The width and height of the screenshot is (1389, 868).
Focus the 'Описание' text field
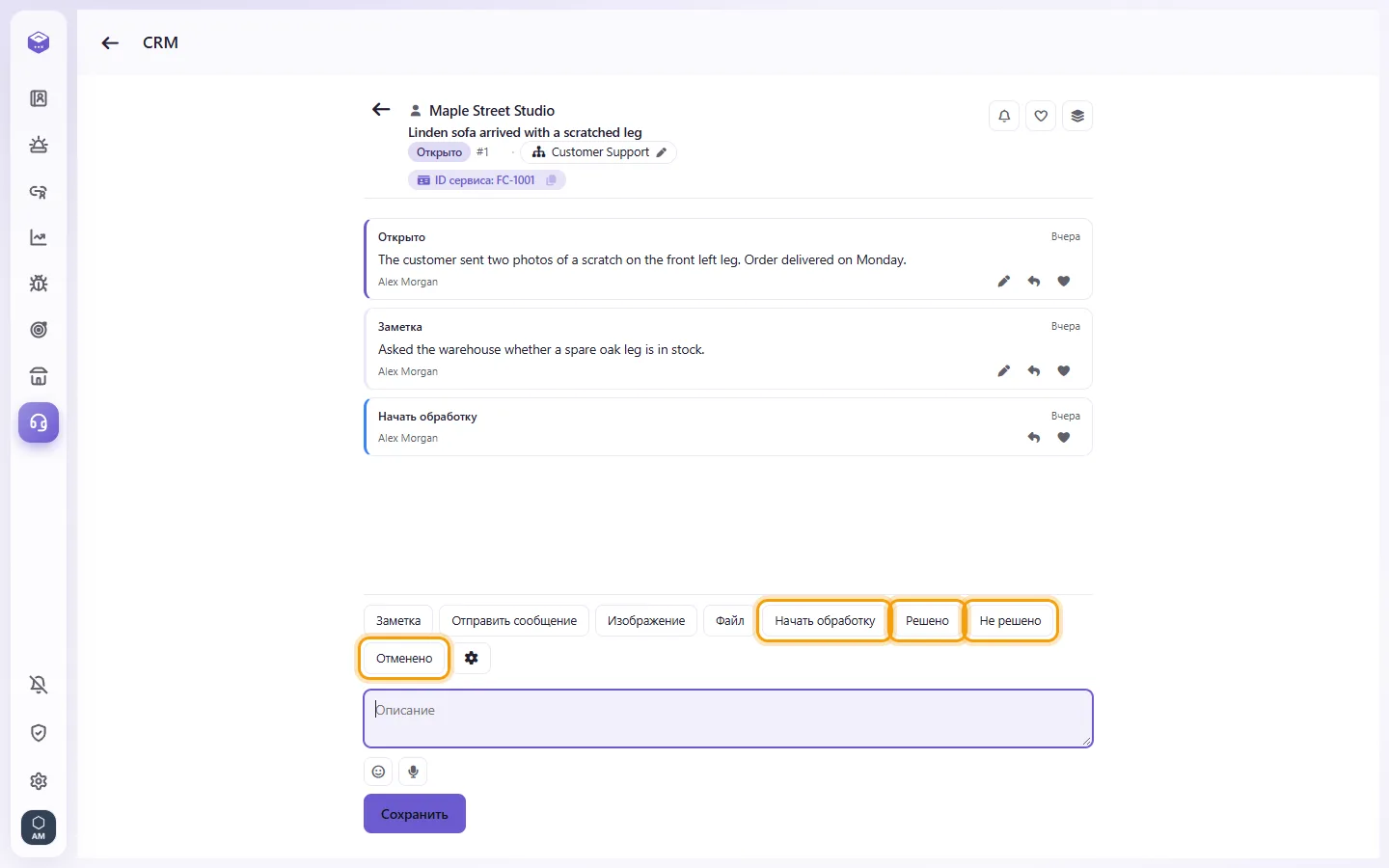(x=728, y=719)
